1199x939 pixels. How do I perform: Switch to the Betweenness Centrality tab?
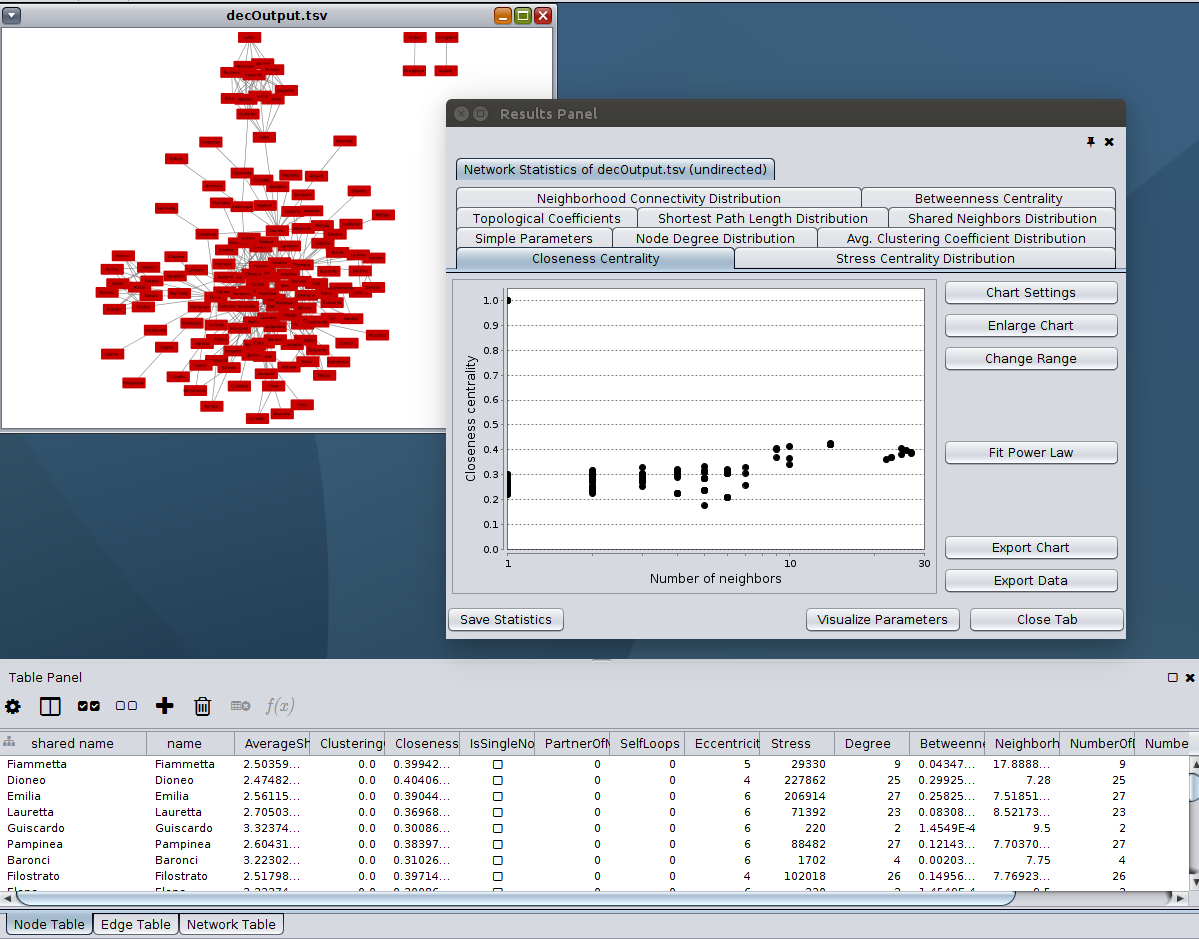[988, 198]
